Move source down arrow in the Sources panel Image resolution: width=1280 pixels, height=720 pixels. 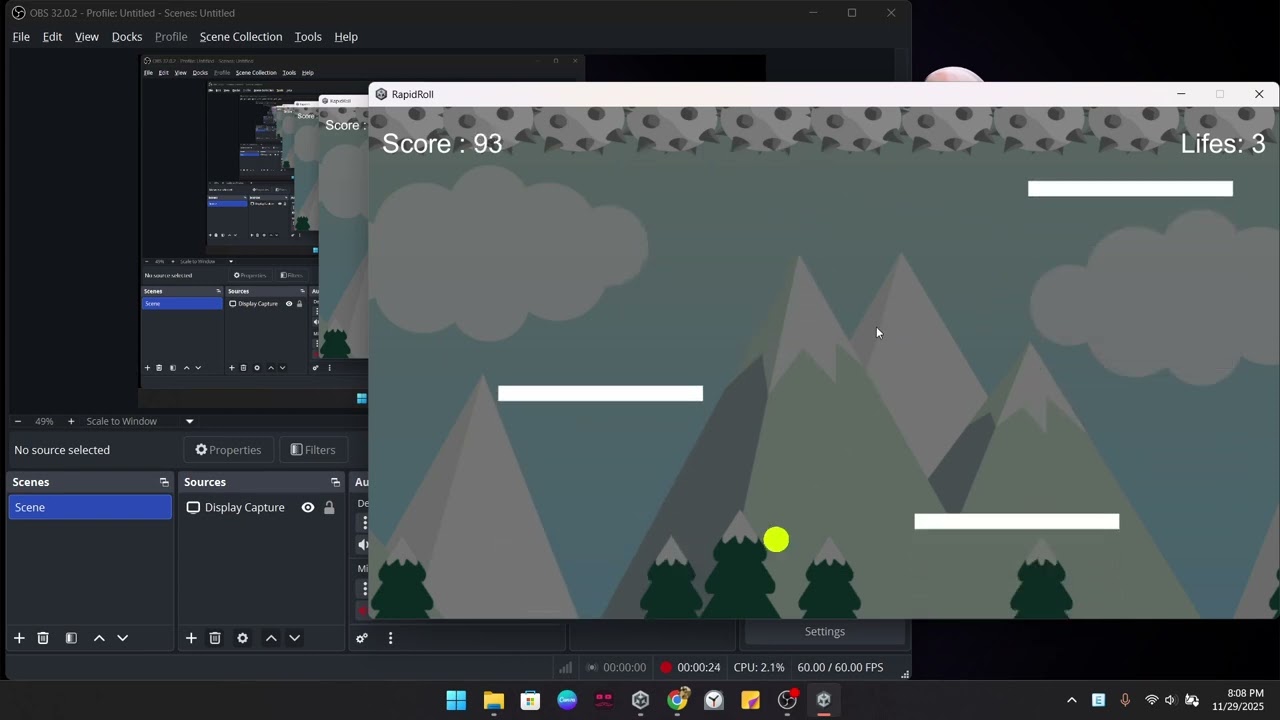click(x=295, y=638)
